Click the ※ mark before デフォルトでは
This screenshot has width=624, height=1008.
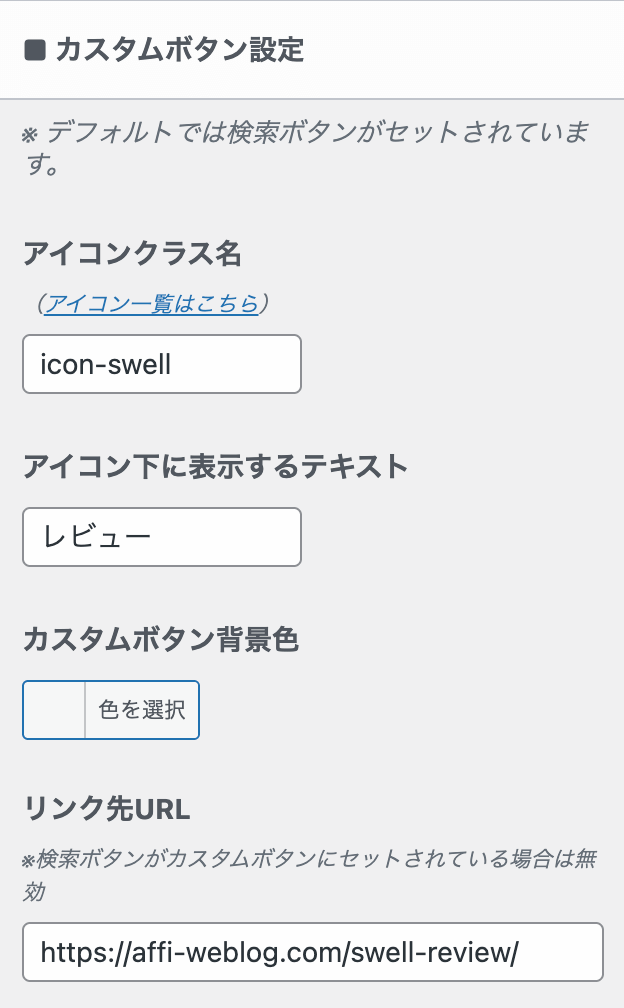point(29,134)
